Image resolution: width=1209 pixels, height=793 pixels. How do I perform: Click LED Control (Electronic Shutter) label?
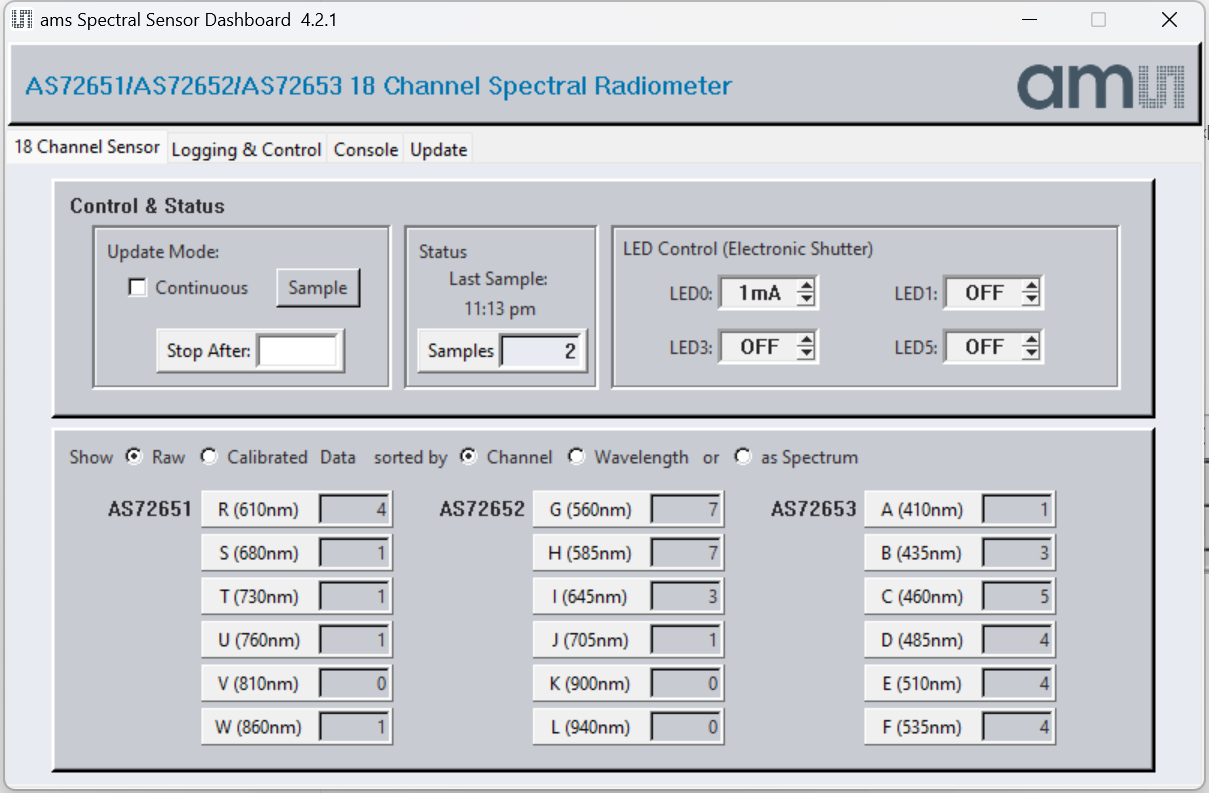tap(748, 248)
